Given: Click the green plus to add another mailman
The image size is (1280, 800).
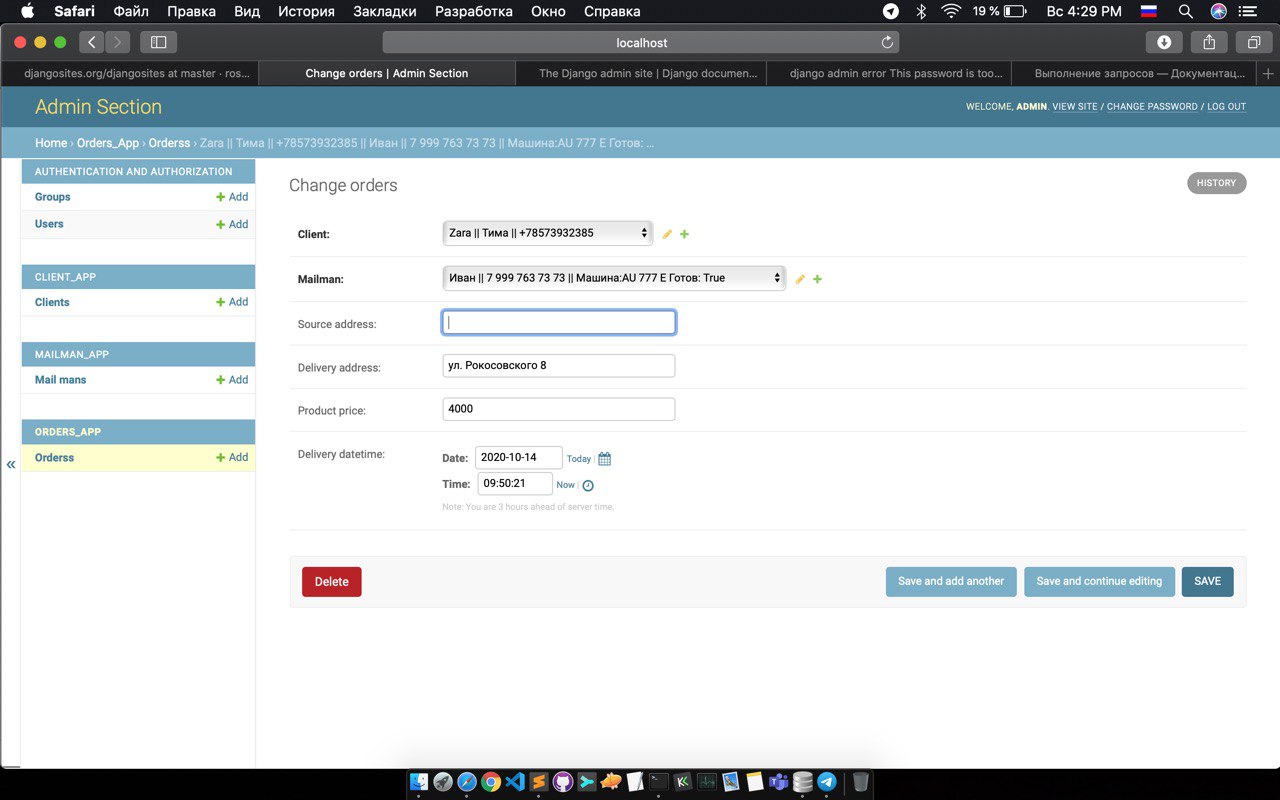Looking at the screenshot, I should 817,279.
